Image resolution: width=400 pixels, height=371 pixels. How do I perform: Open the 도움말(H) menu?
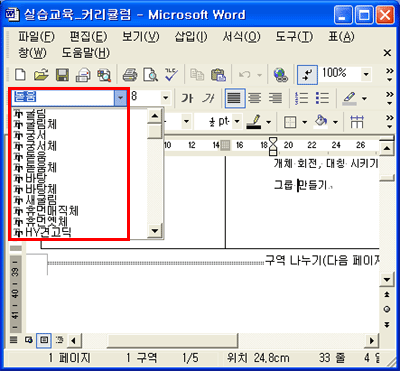(x=86, y=53)
